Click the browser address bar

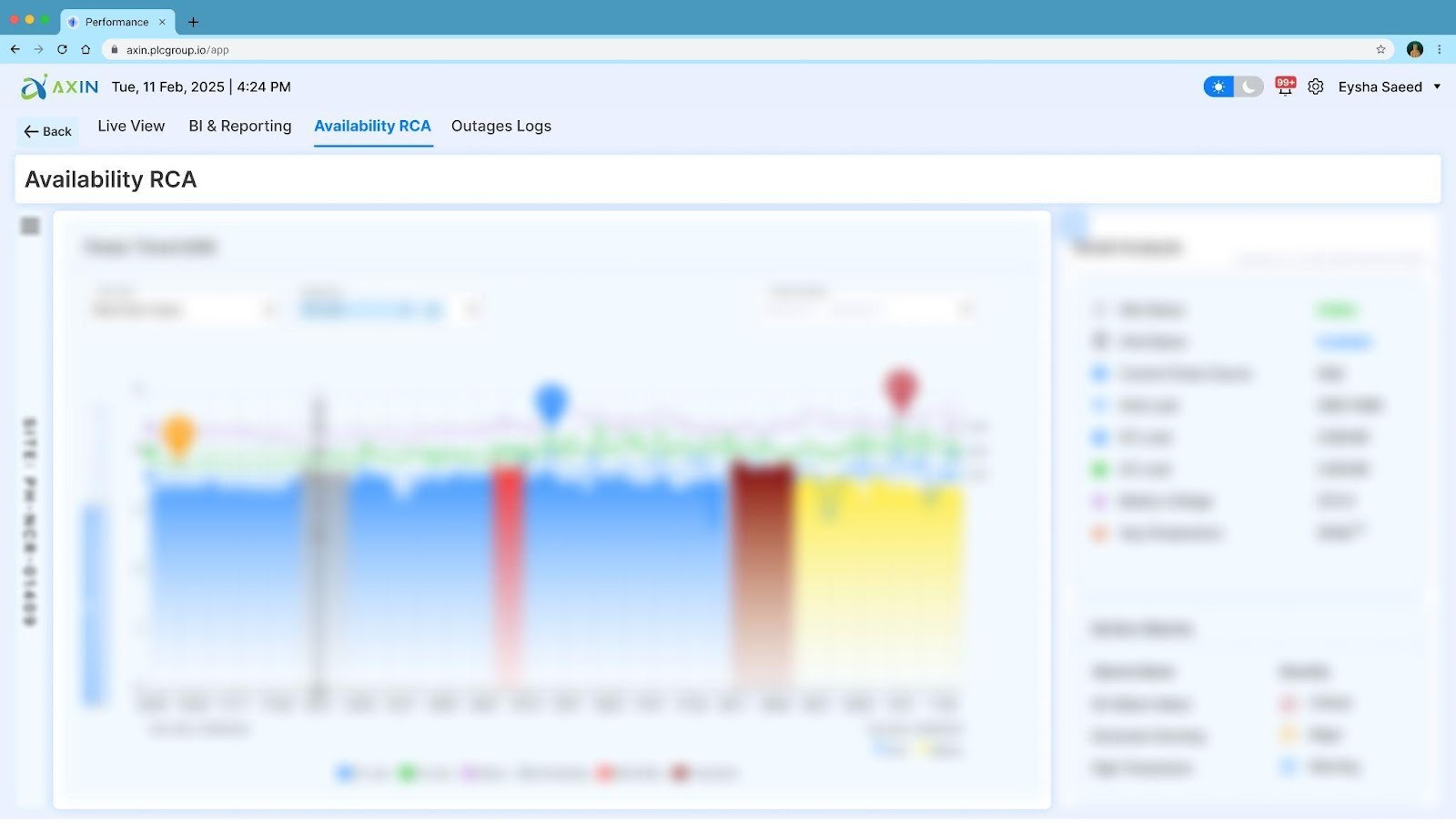(x=728, y=50)
